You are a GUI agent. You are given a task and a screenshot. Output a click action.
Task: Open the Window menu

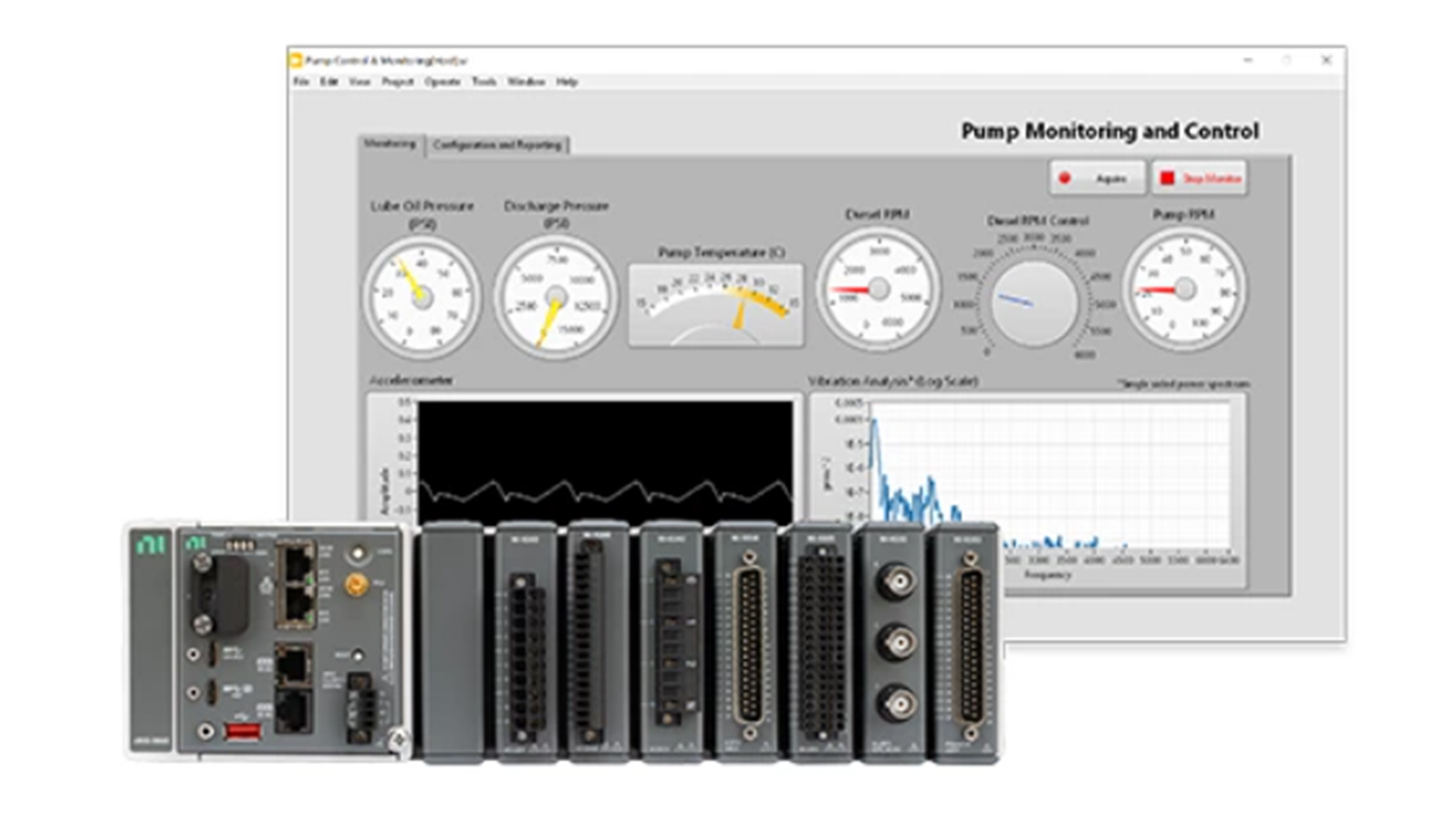526,82
